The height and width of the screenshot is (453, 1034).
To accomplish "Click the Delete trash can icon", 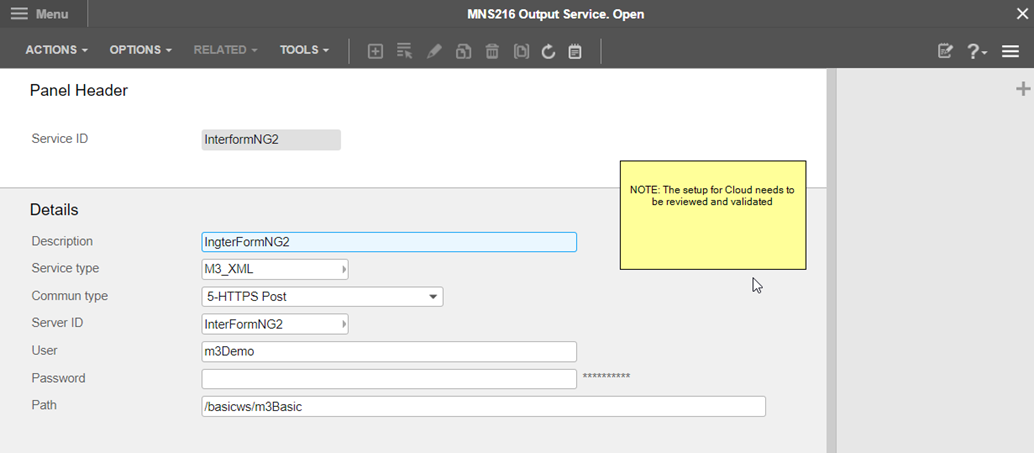I will tap(492, 51).
